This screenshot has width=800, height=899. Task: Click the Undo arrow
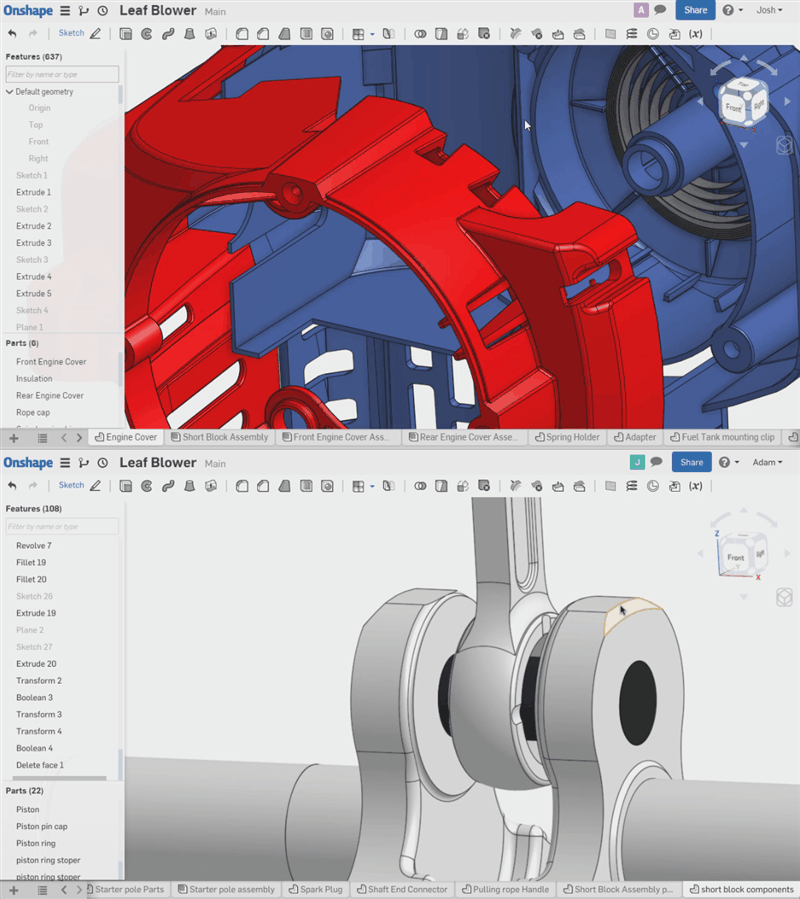12,33
